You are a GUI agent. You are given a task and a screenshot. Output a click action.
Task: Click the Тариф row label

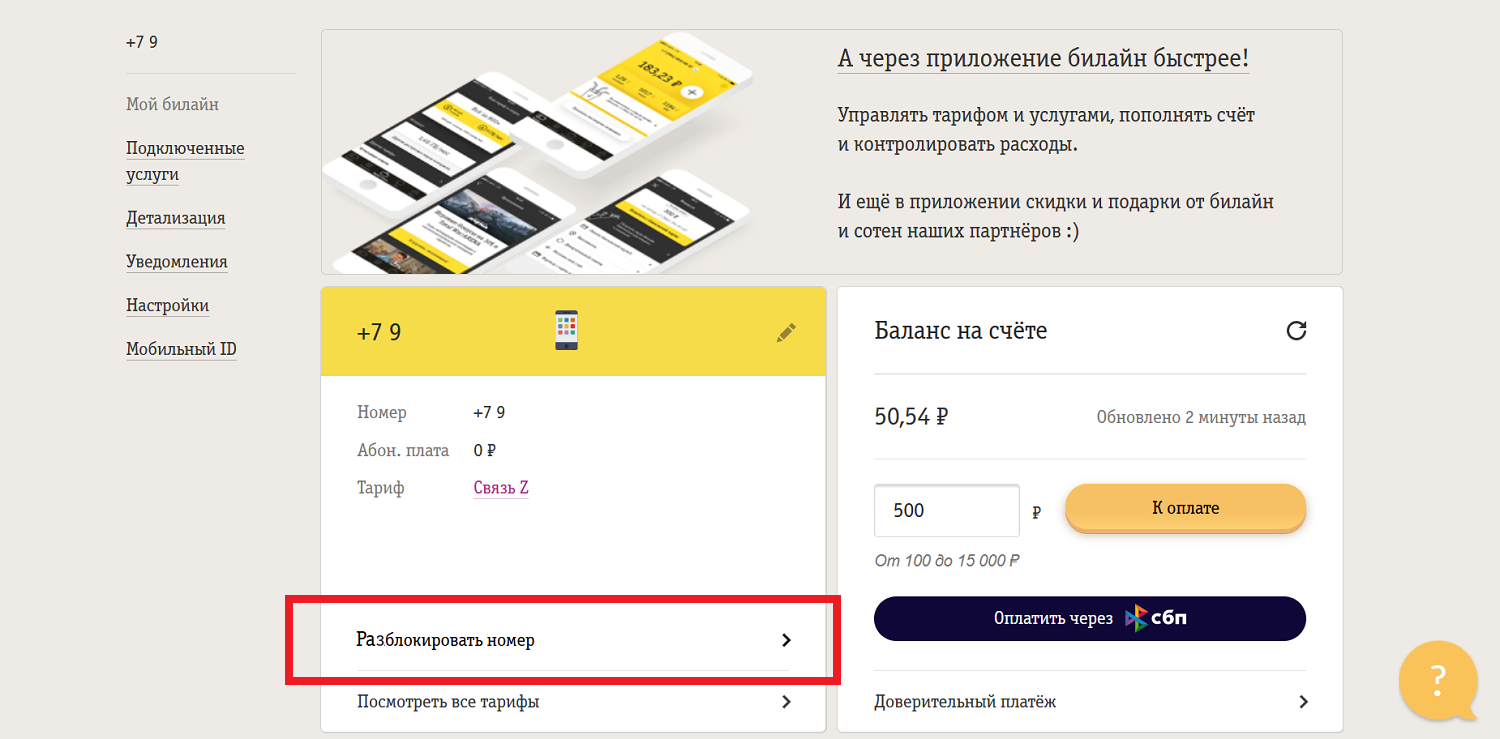tap(381, 488)
